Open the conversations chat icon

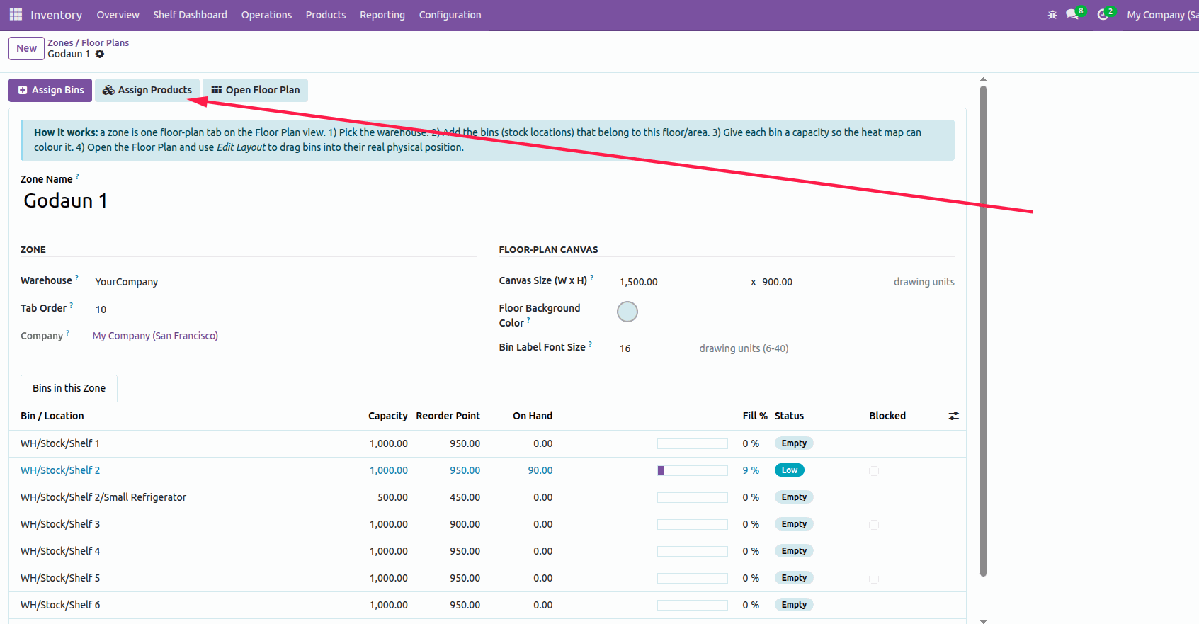[x=1073, y=15]
